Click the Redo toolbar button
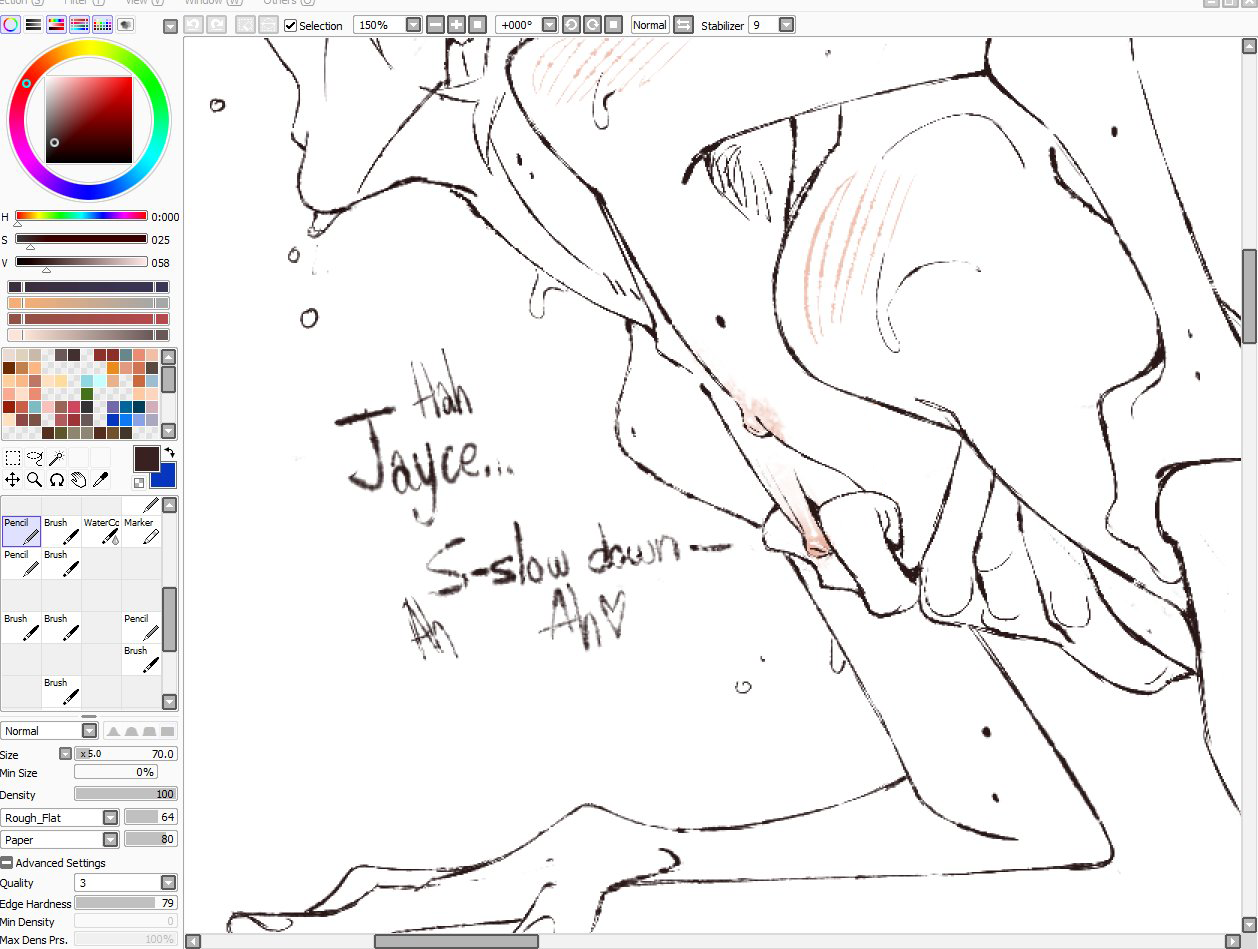 (215, 25)
